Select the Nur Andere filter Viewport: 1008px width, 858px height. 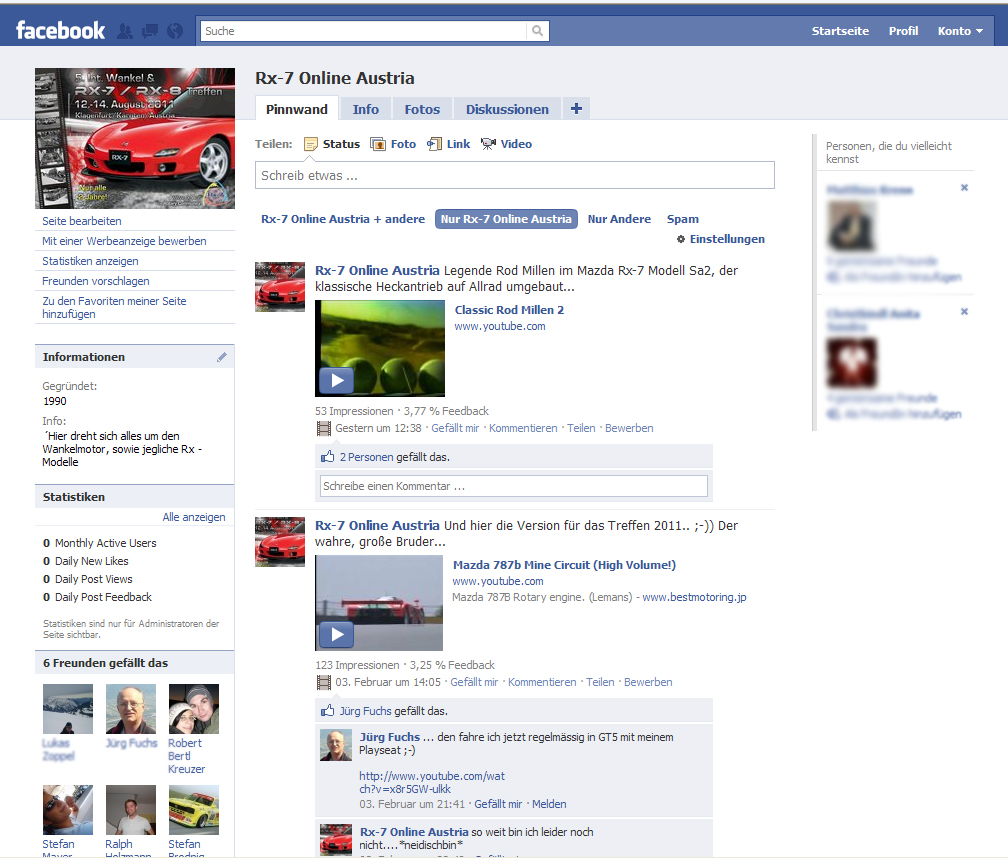pyautogui.click(x=619, y=219)
